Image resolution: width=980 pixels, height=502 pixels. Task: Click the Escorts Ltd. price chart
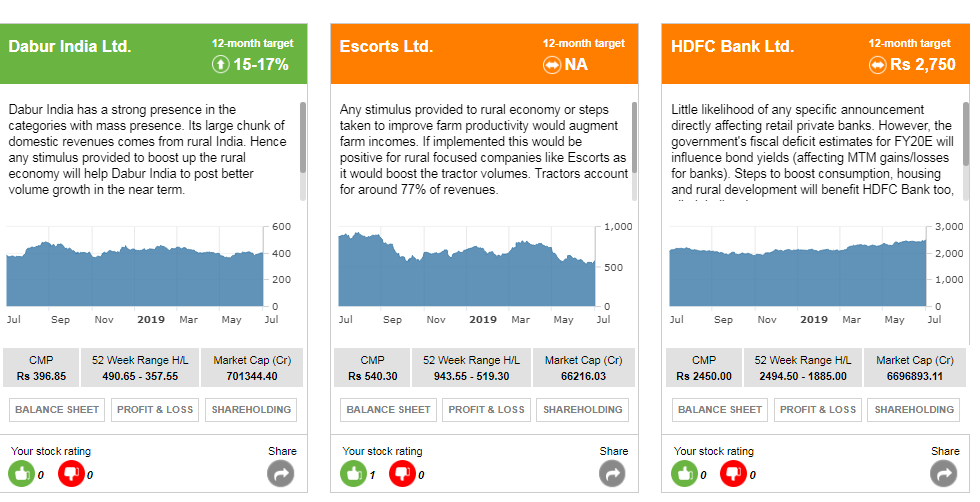(466, 267)
